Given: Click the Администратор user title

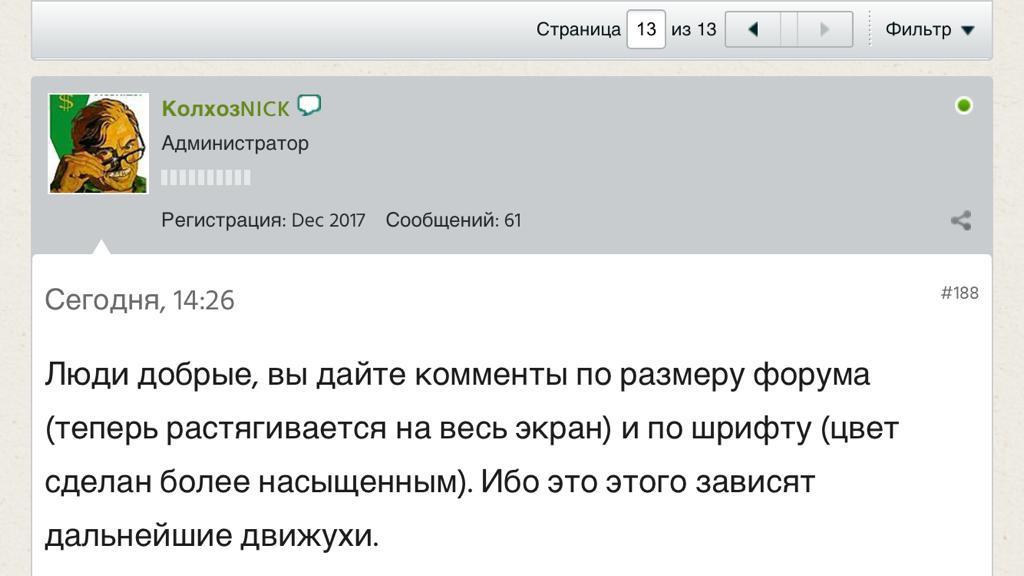Looking at the screenshot, I should coord(235,143).
